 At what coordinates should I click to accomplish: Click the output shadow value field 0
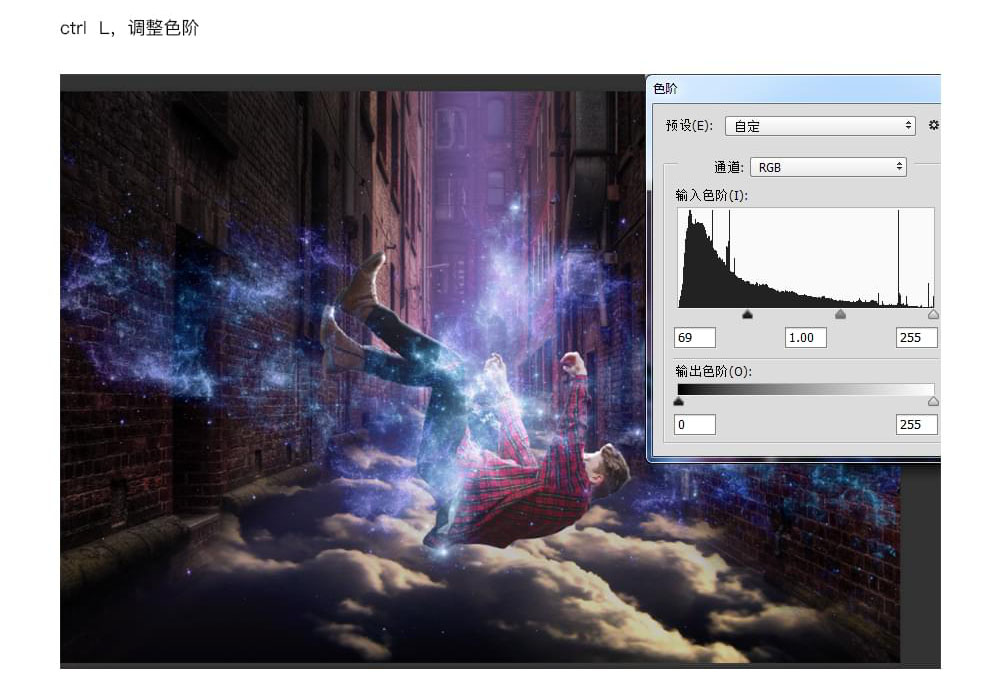695,425
